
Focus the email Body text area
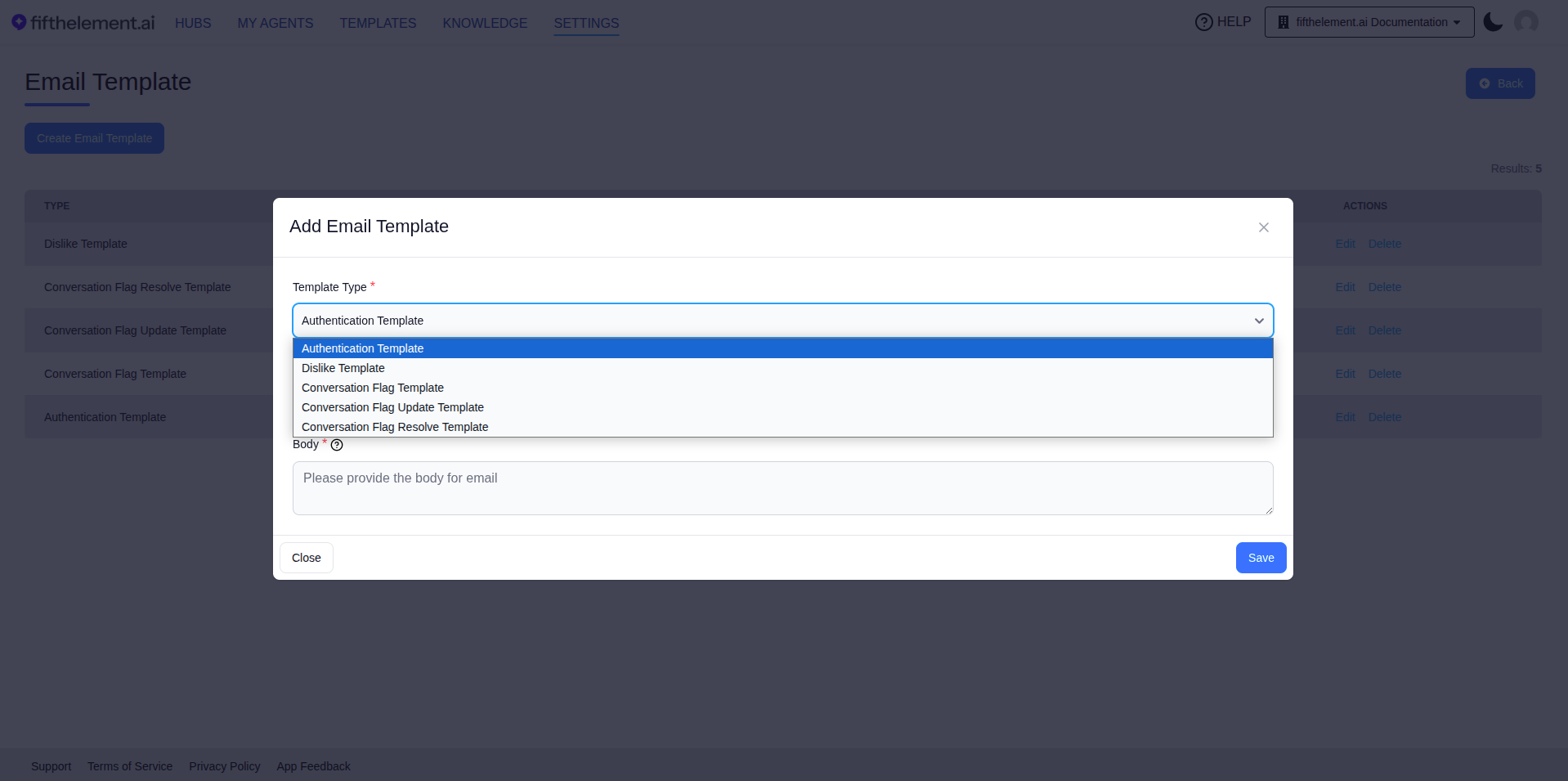(783, 488)
